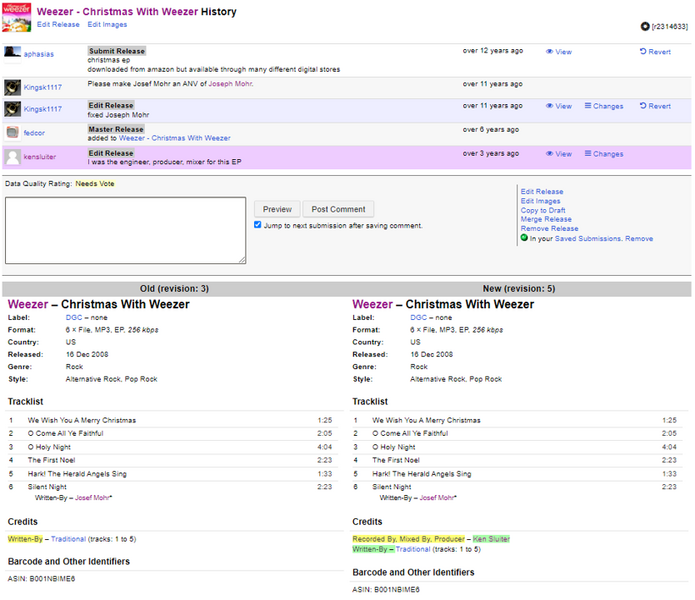Open Edit Images link under the title
Screen dimensions: 695x600
click(107, 24)
